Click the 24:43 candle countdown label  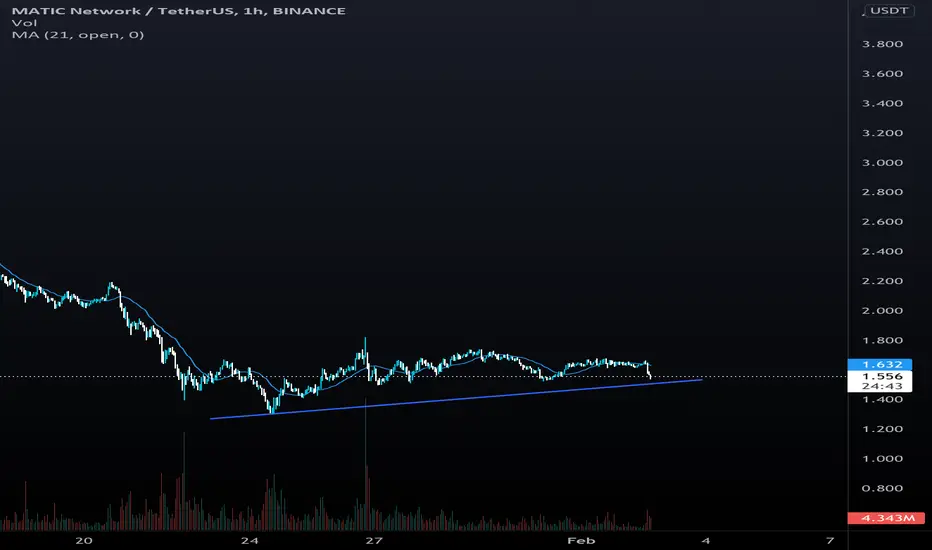coord(882,386)
